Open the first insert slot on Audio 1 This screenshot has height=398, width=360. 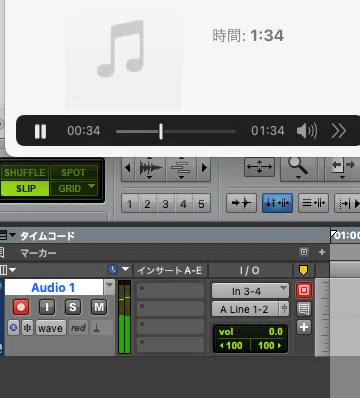170,290
